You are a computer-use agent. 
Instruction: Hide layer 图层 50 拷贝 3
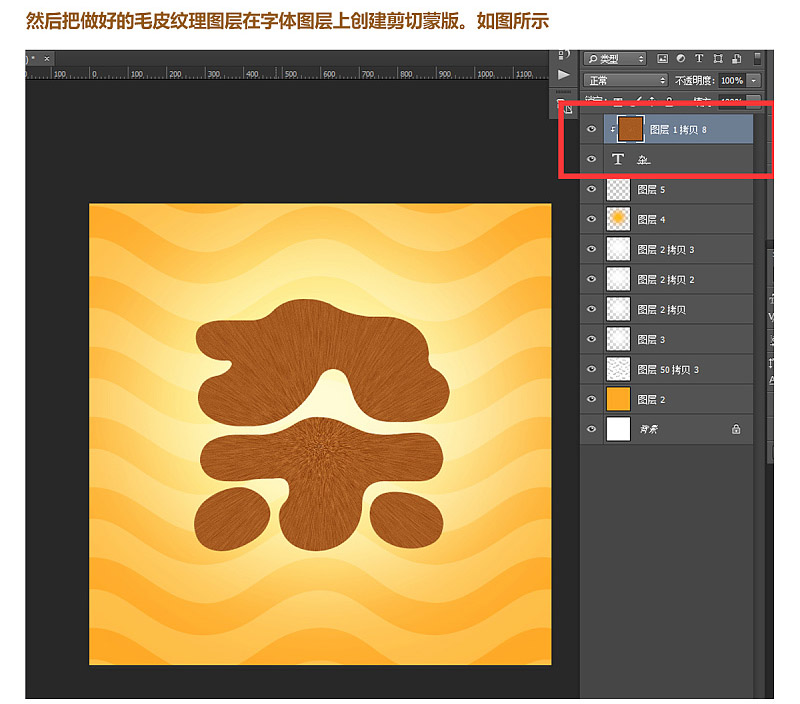point(591,369)
